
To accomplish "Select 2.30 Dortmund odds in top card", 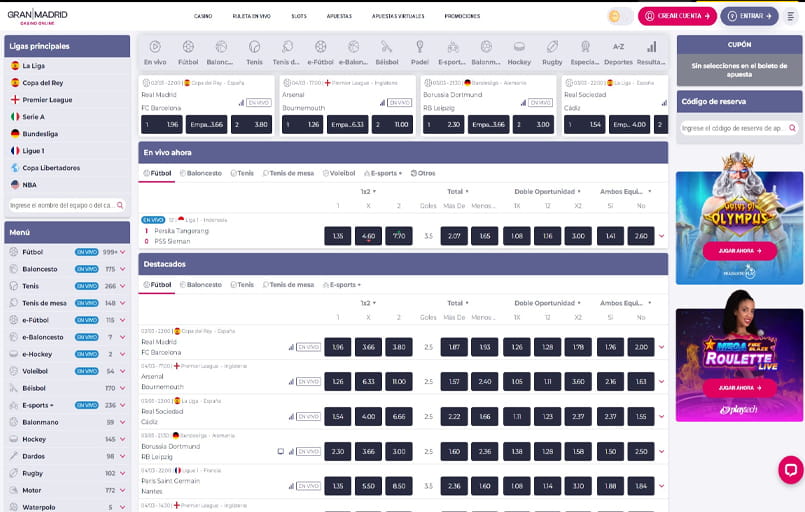I will 443,124.
